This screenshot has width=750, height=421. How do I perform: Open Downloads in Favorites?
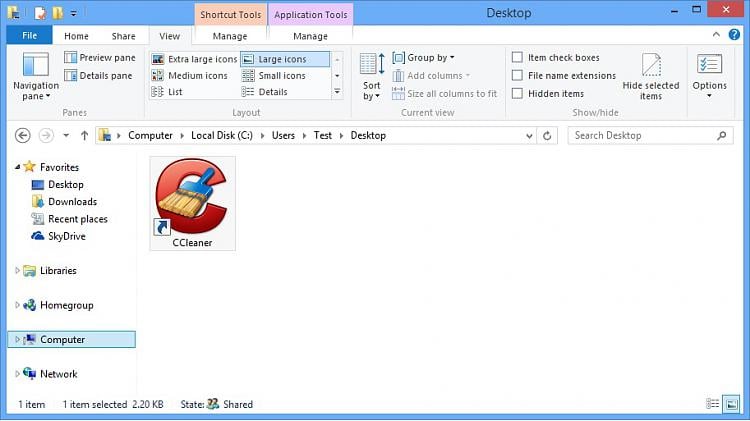[64, 202]
